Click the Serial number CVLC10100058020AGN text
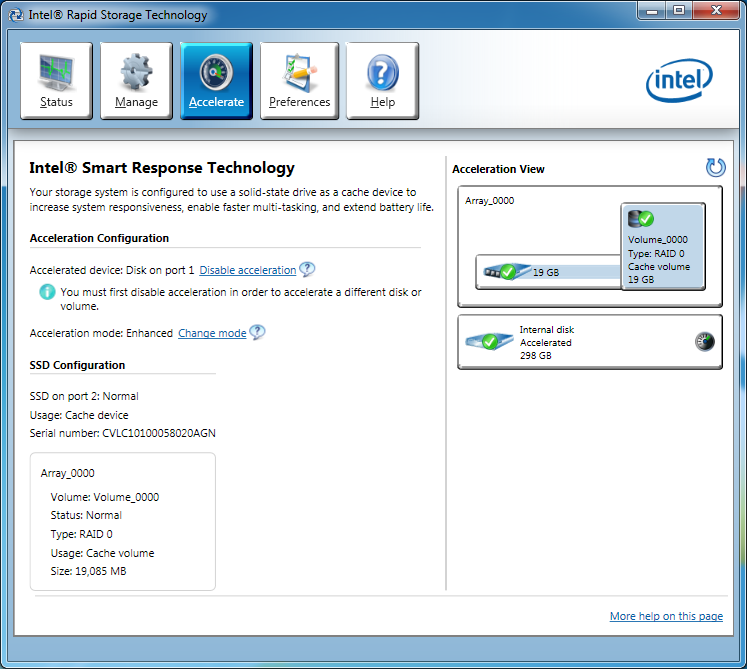747x669 pixels. pos(122,433)
